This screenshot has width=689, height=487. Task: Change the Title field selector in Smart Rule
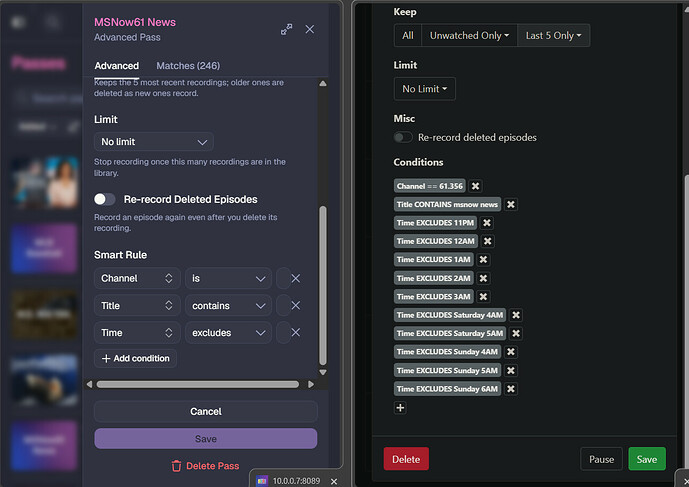137,305
